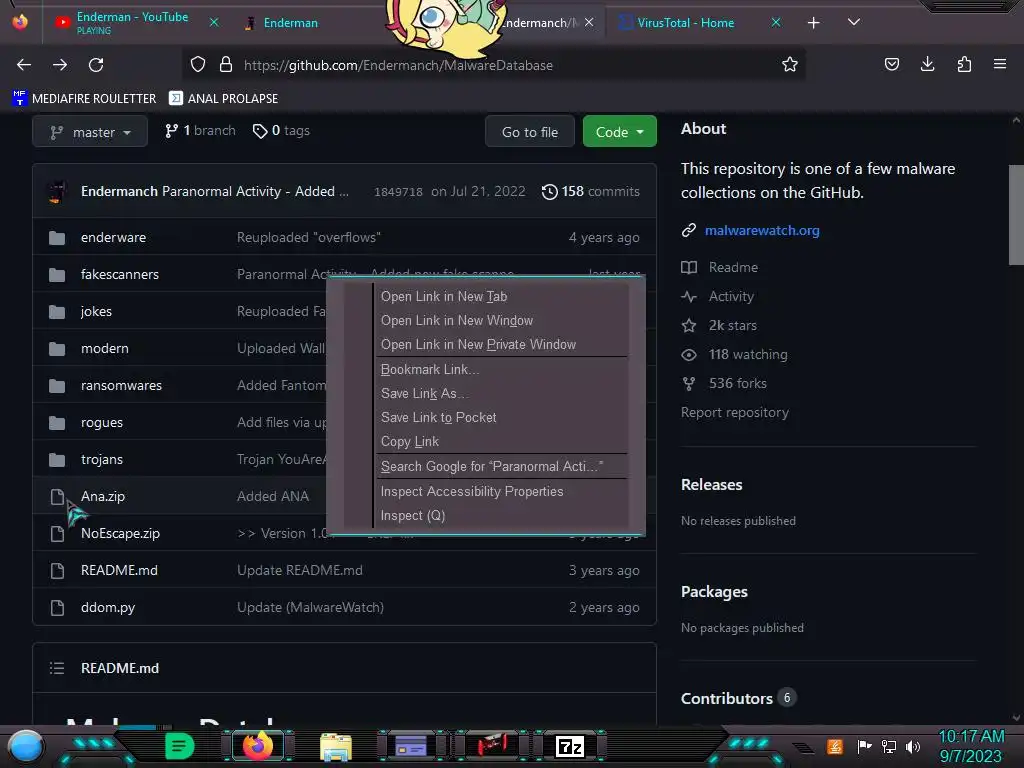The image size is (1024, 768).
Task: Open the MEDIAFIRE ROULETTER bookmark
Action: tap(84, 99)
